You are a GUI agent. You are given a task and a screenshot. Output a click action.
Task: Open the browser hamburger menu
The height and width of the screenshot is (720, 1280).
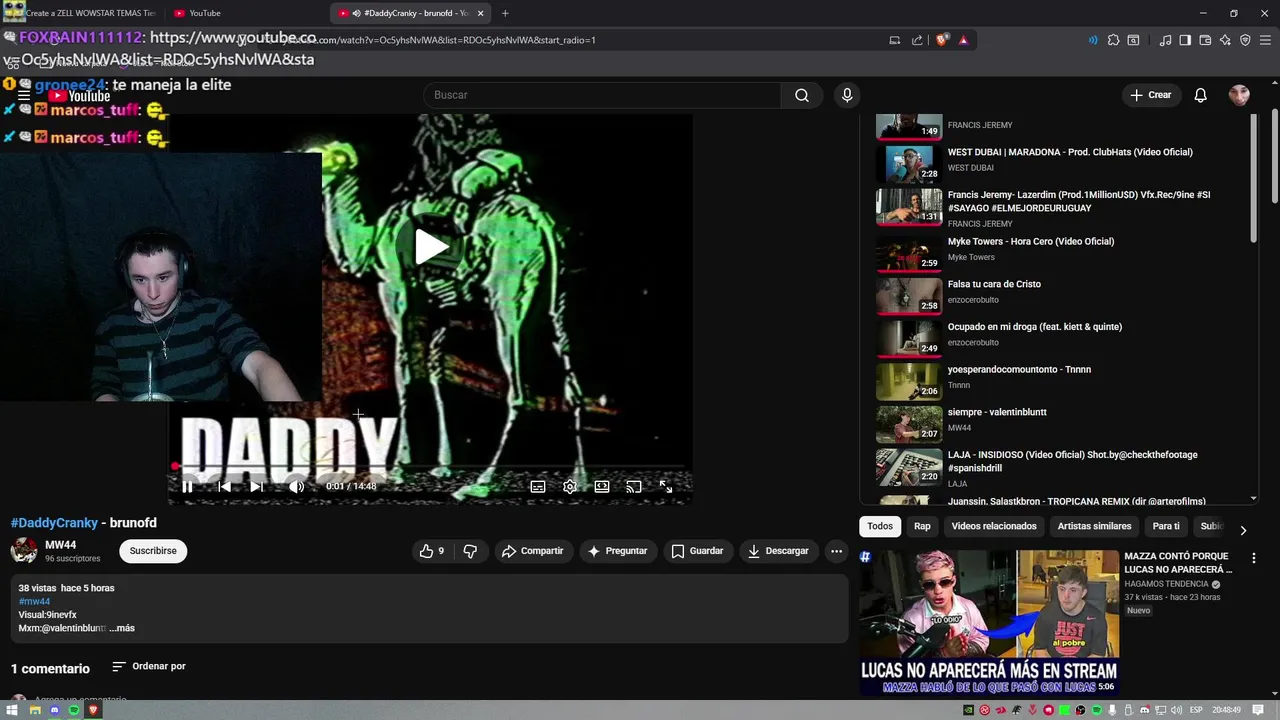click(1265, 40)
